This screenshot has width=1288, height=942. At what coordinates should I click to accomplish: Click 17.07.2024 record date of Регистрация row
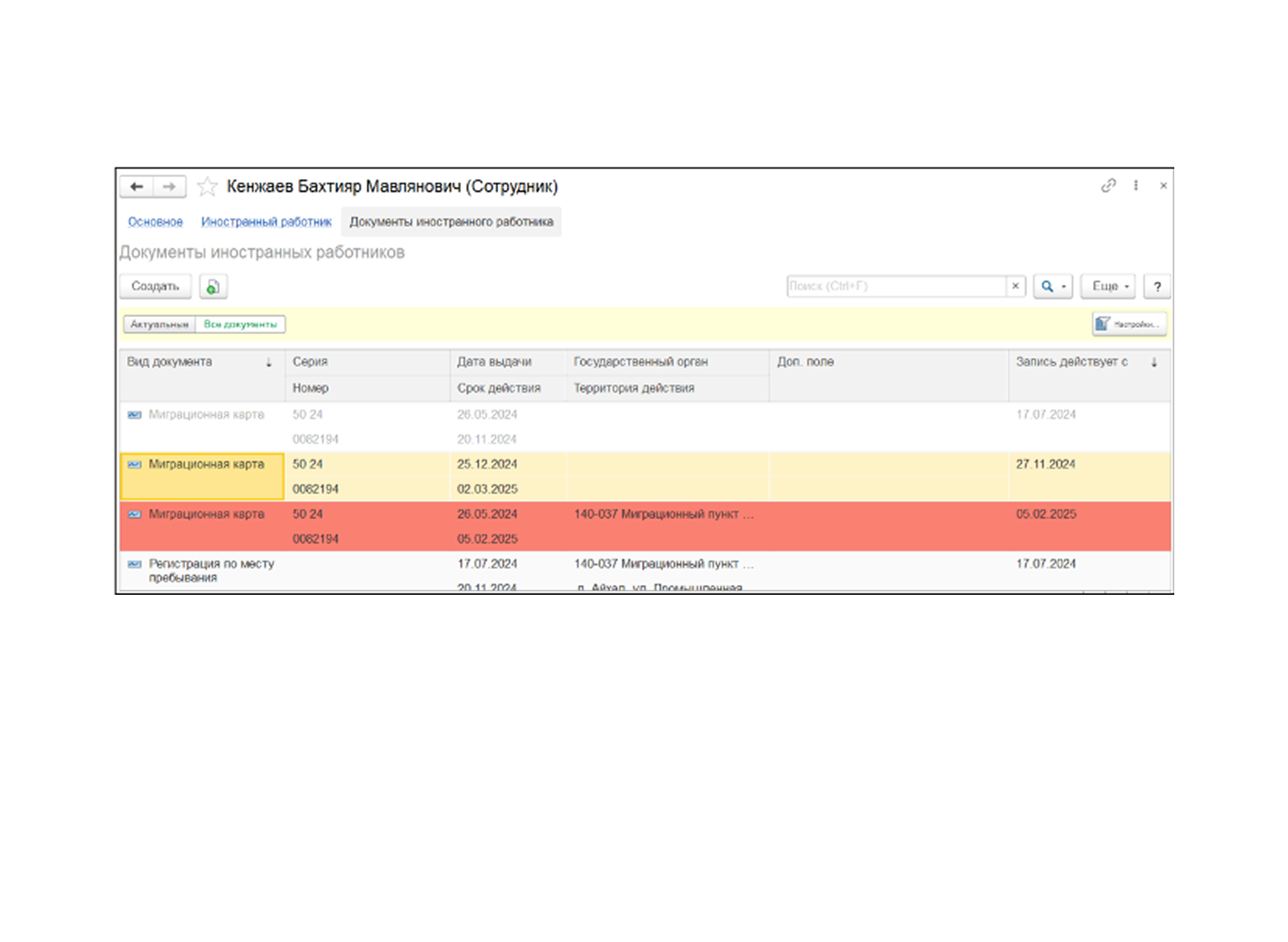coord(1046,564)
